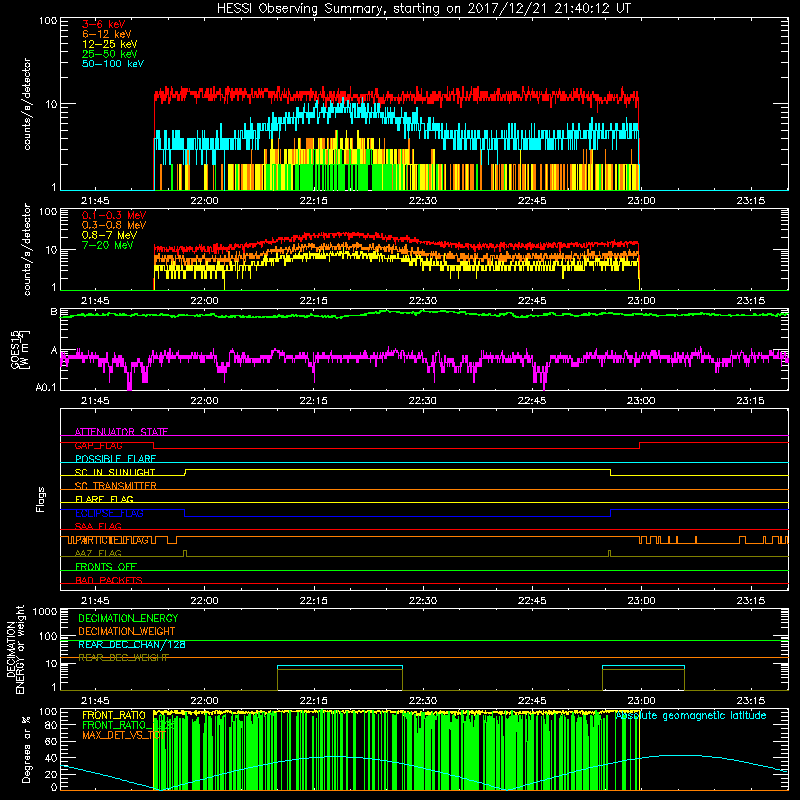Viewport: 800px width, 800px height.
Task: Click the DECIMATION_WEIGHT legend label
Action: (127, 632)
